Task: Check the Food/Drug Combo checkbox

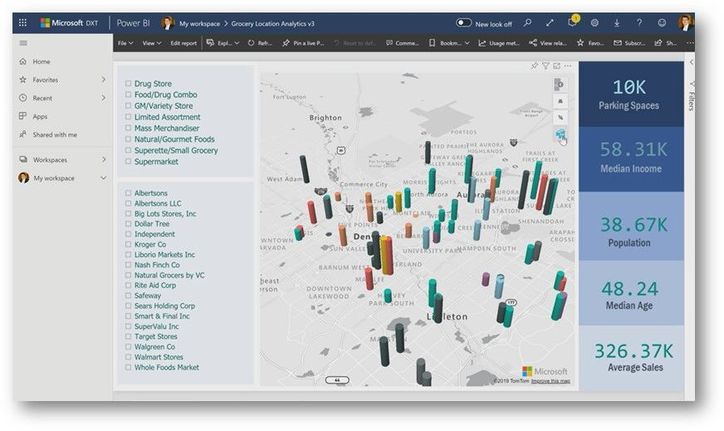Action: click(128, 95)
